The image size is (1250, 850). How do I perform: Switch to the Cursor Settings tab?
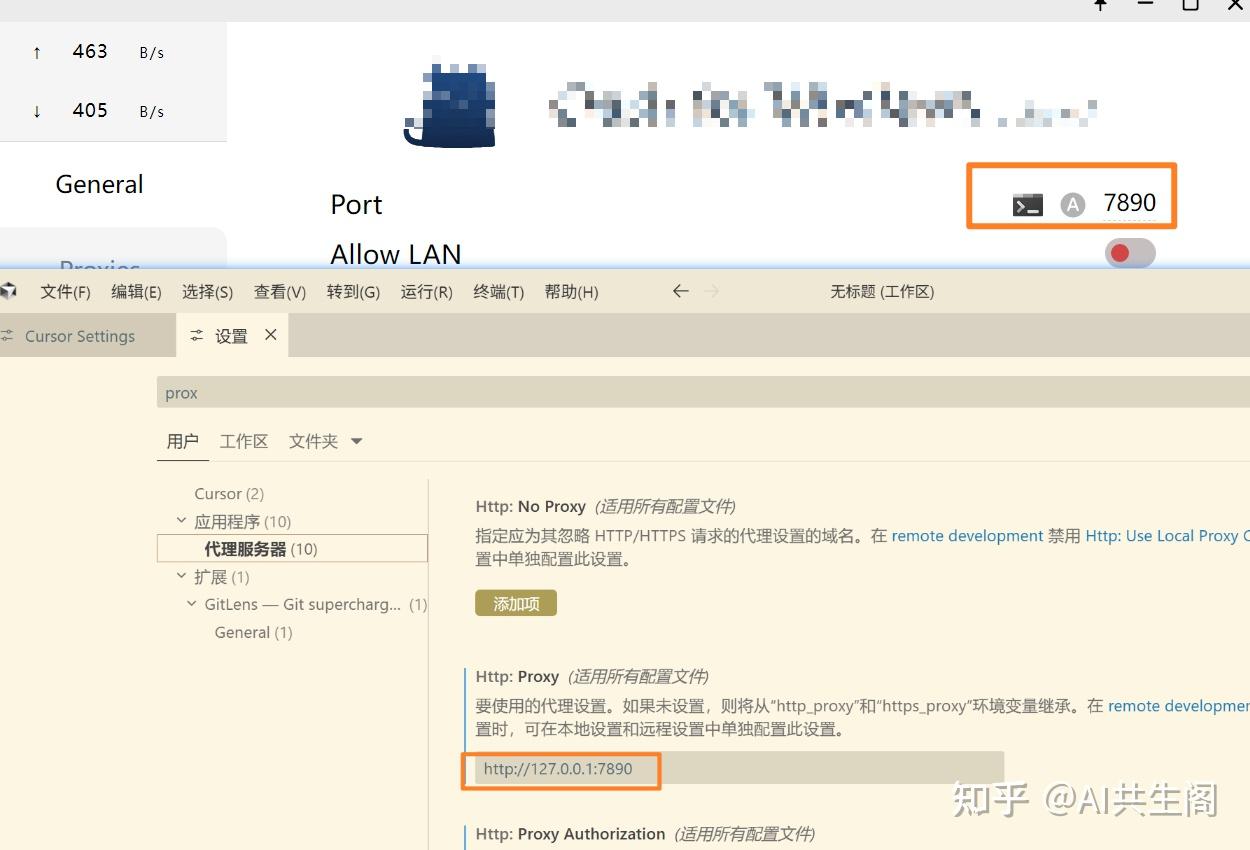tap(80, 336)
